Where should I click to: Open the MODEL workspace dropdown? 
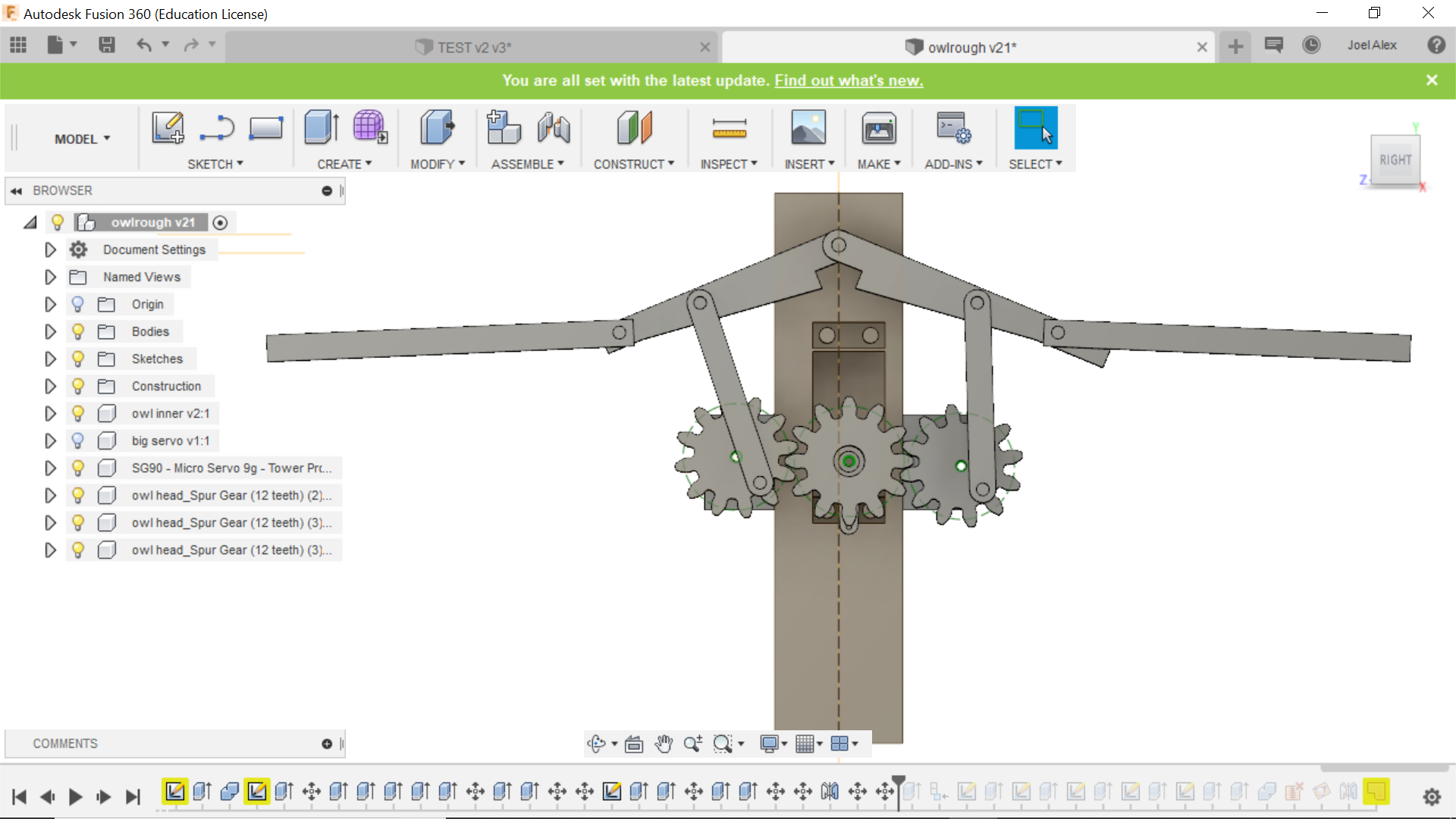(x=82, y=139)
